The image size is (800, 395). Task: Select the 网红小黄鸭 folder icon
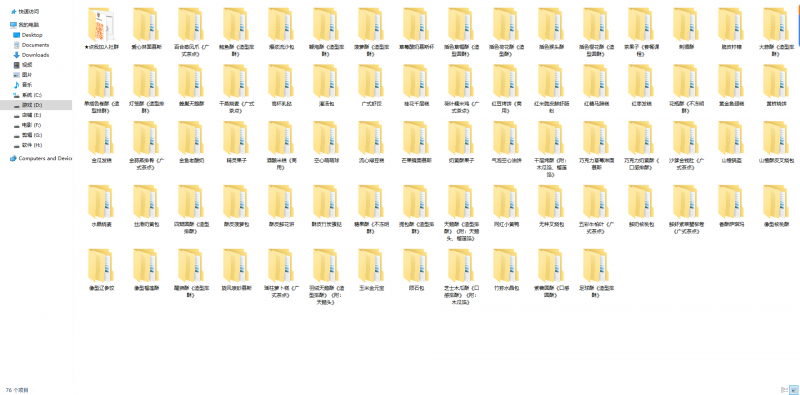506,202
